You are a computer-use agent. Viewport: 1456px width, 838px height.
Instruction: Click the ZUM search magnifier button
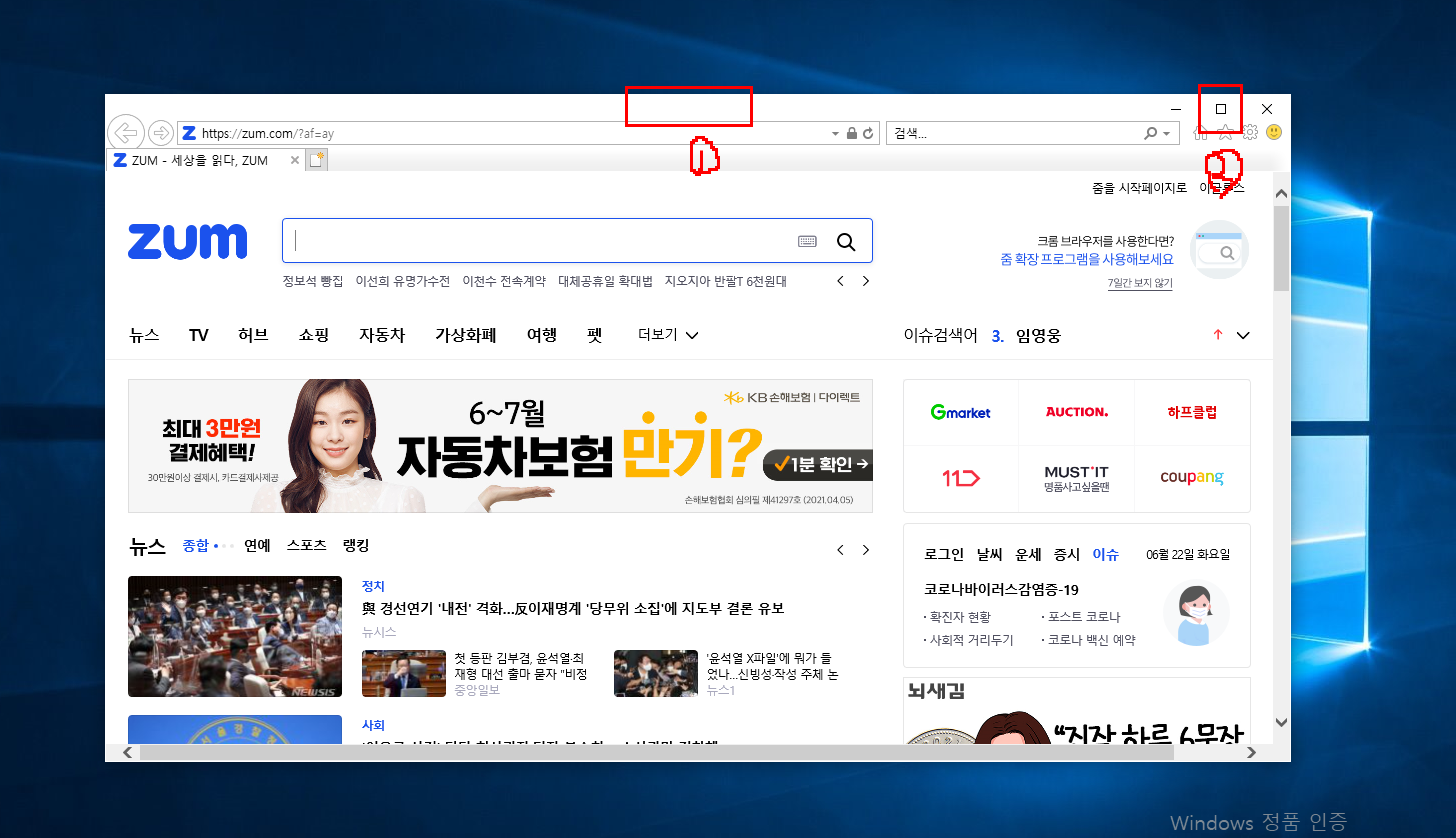(846, 241)
